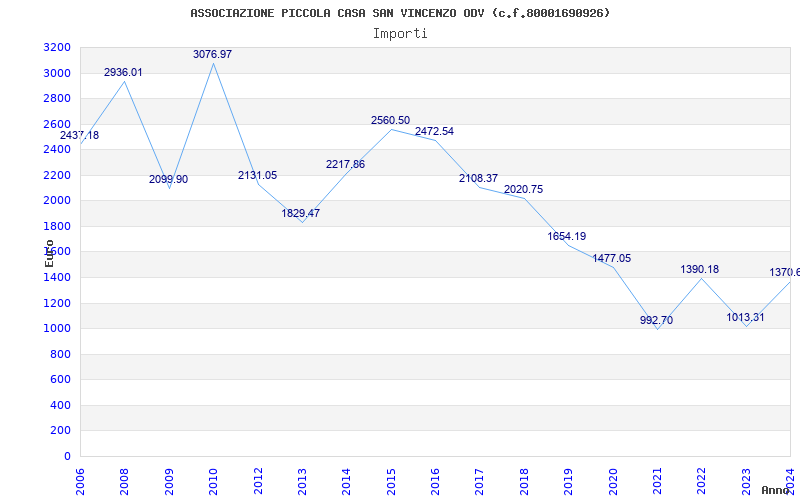Click the Importi subtitle
Screen dimensions: 800x500
pos(400,34)
